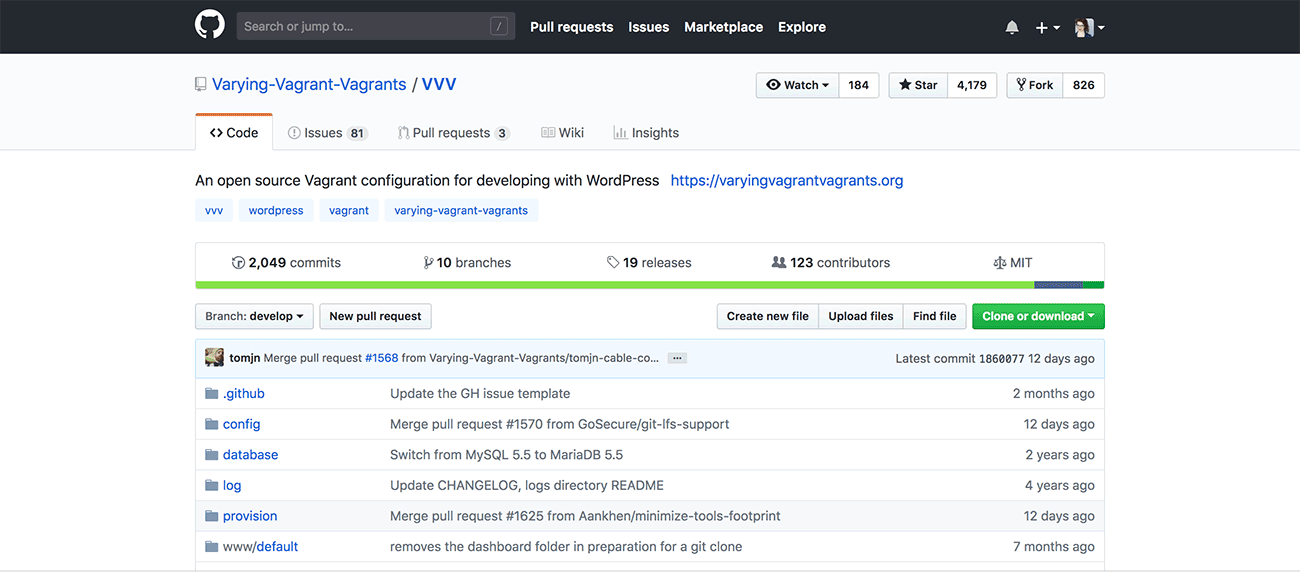Click the Find file button

[x=935, y=316]
